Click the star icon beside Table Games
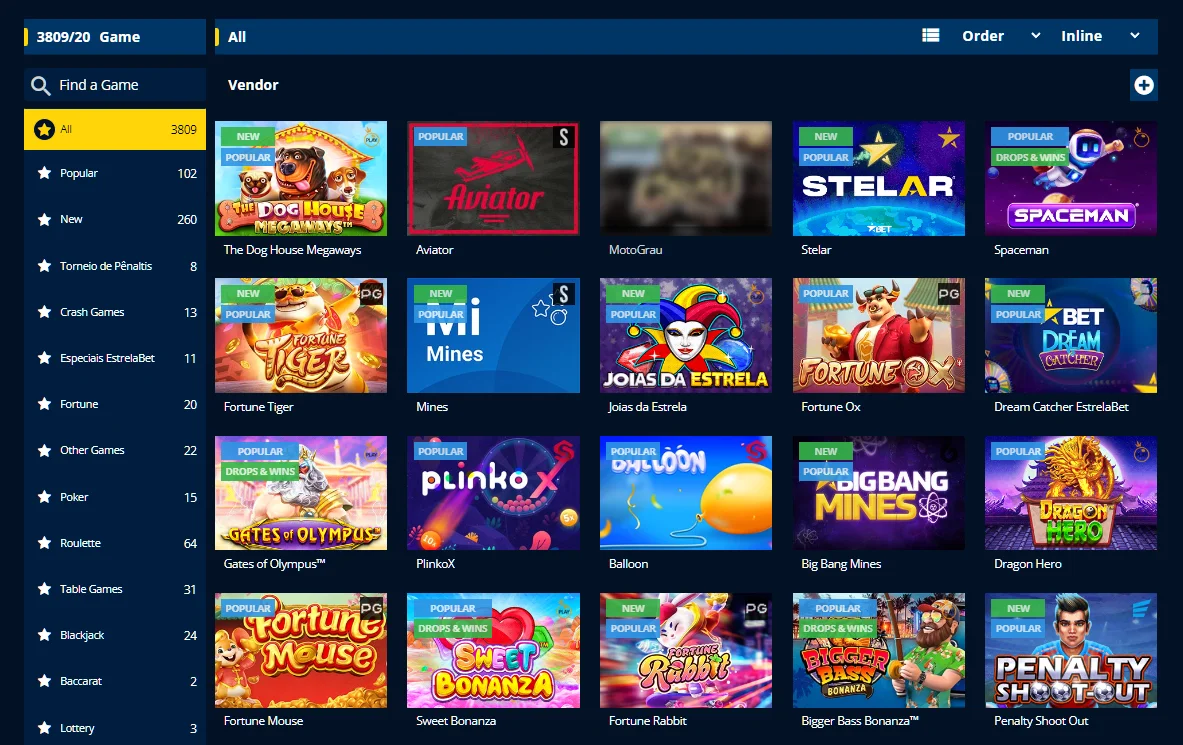Screen dimensions: 1183x745 [45, 589]
